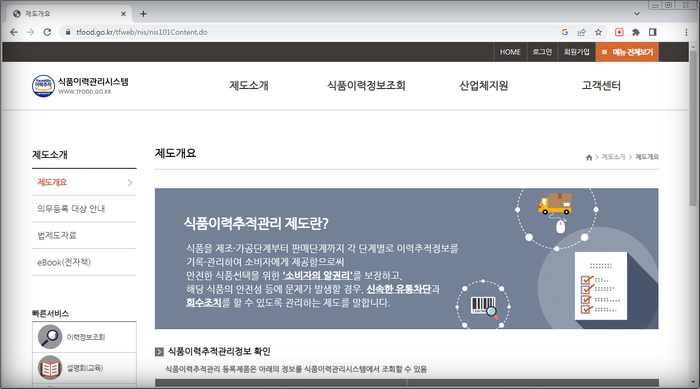Click the 빠른서비스 heading
The width and height of the screenshot is (700, 389).
click(50, 314)
